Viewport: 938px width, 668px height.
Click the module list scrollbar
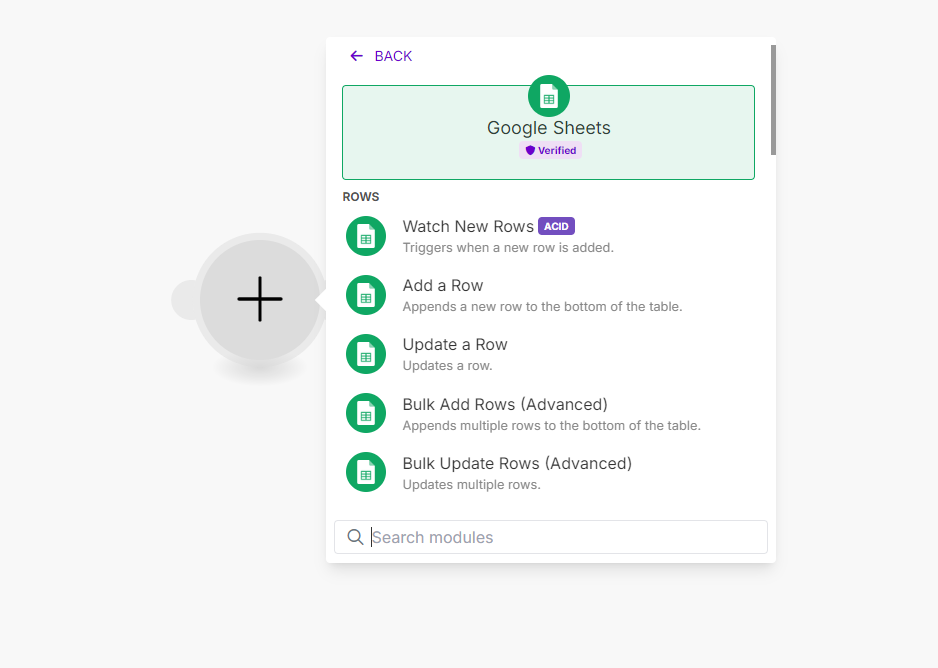coord(773,100)
